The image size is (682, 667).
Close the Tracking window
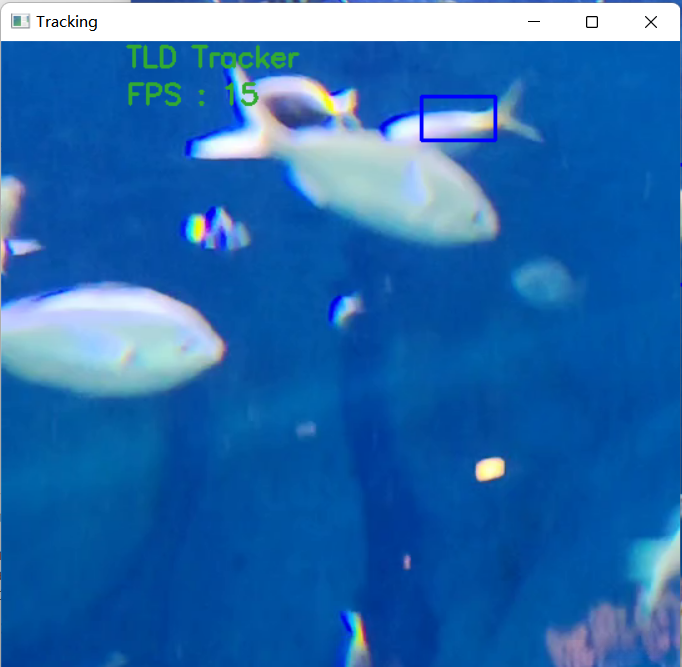tap(651, 22)
